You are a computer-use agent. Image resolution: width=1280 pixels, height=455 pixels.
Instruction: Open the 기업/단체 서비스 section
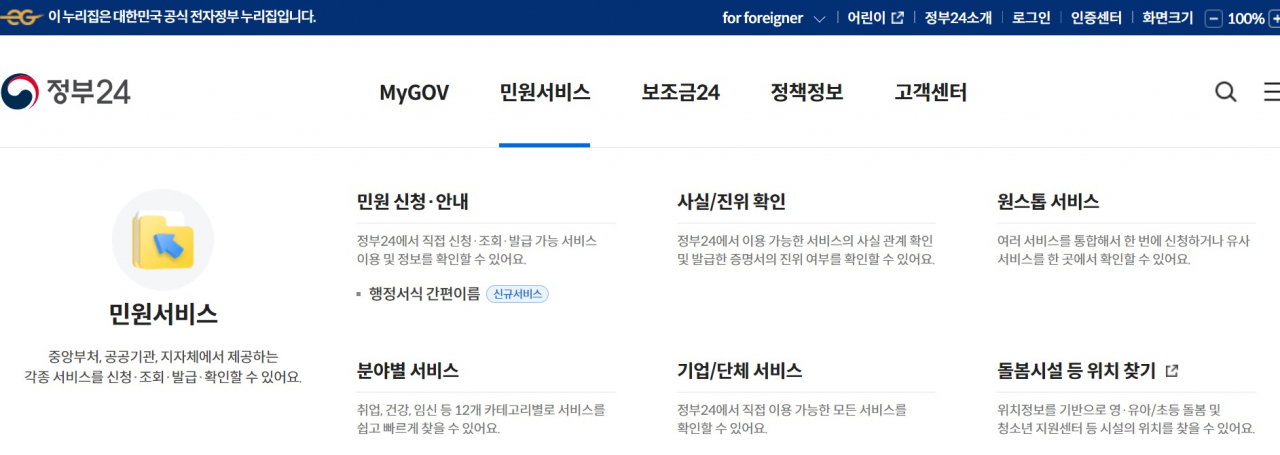point(739,371)
